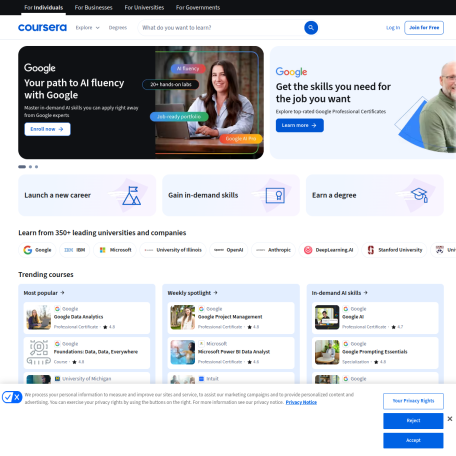Click Learn more on Google certificates banner

click(299, 125)
